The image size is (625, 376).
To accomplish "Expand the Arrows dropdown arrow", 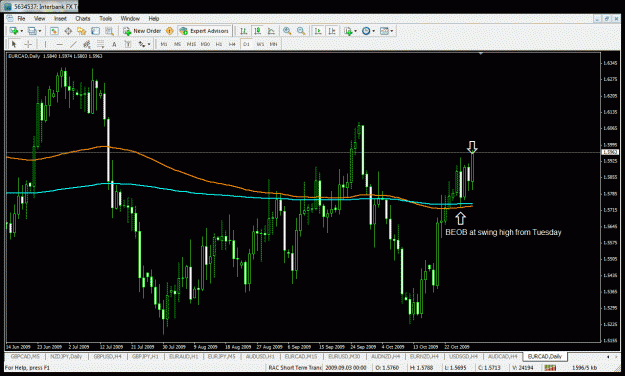I will [x=149, y=44].
